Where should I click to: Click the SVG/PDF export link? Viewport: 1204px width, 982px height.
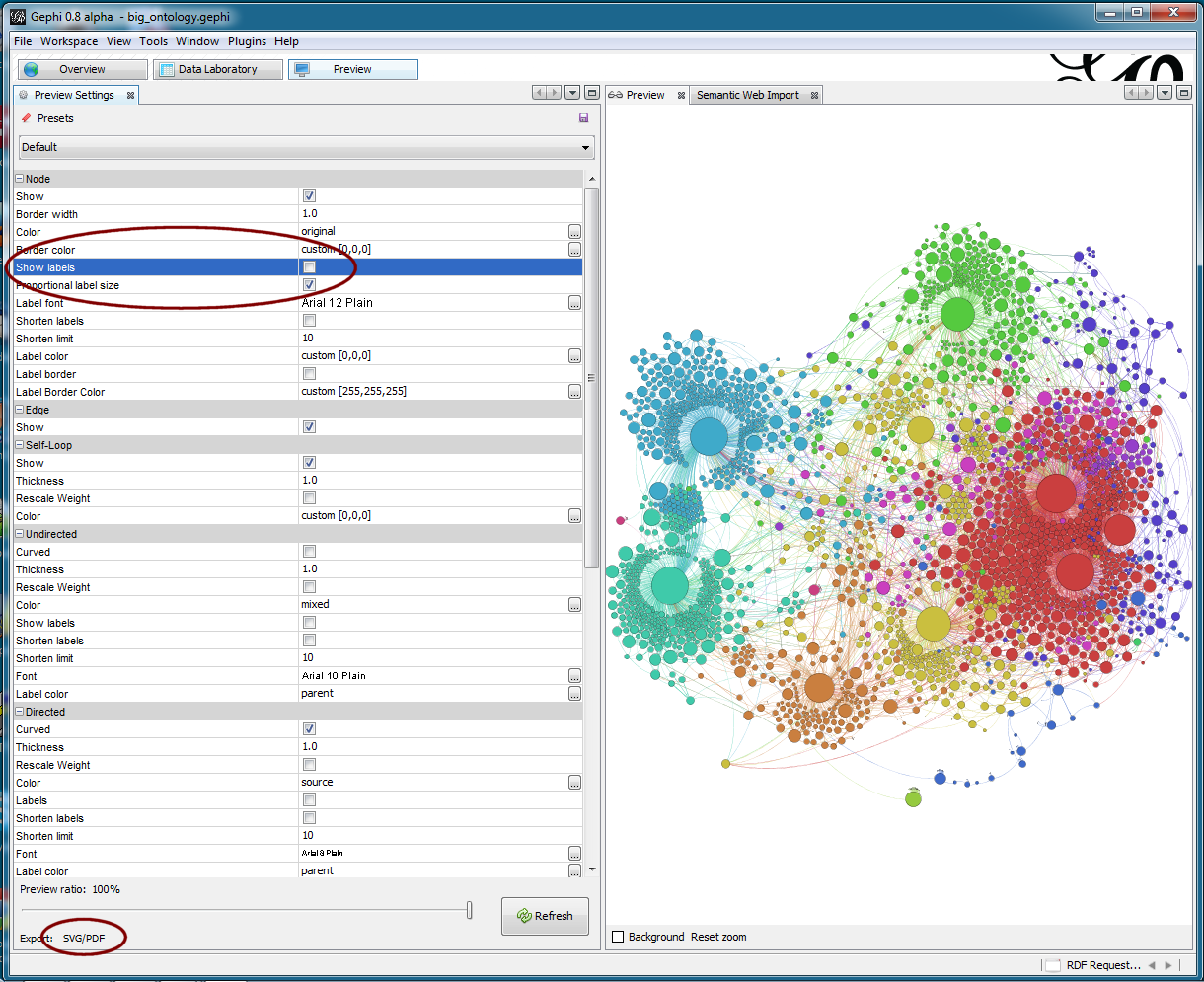84,938
